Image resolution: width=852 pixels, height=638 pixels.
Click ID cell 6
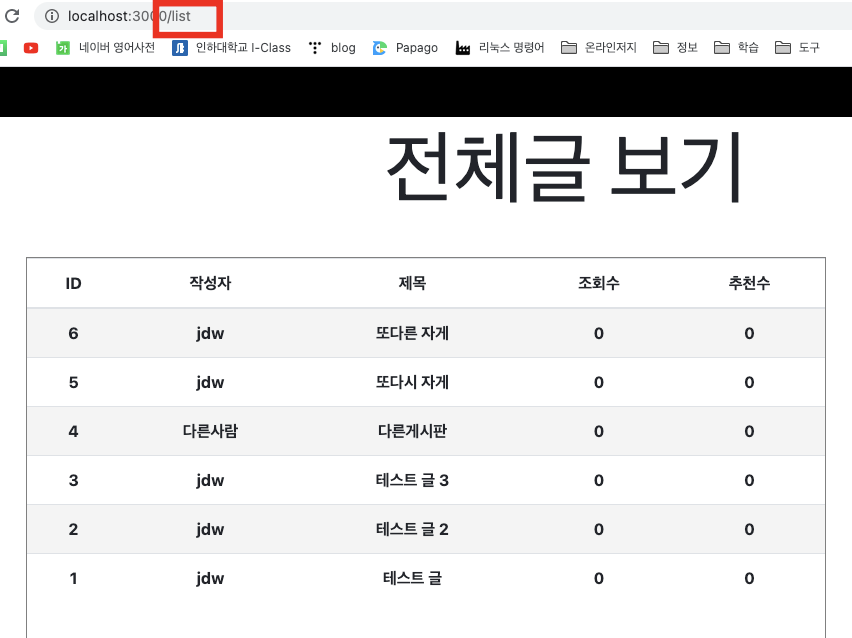pyautogui.click(x=73, y=333)
